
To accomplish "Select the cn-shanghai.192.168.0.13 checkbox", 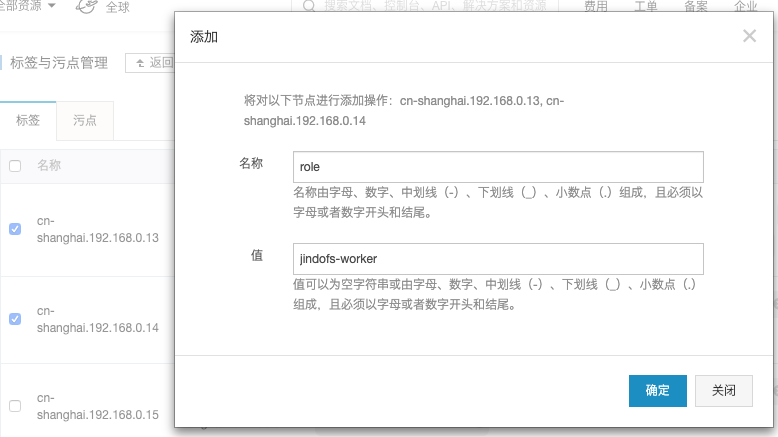I will tap(15, 229).
